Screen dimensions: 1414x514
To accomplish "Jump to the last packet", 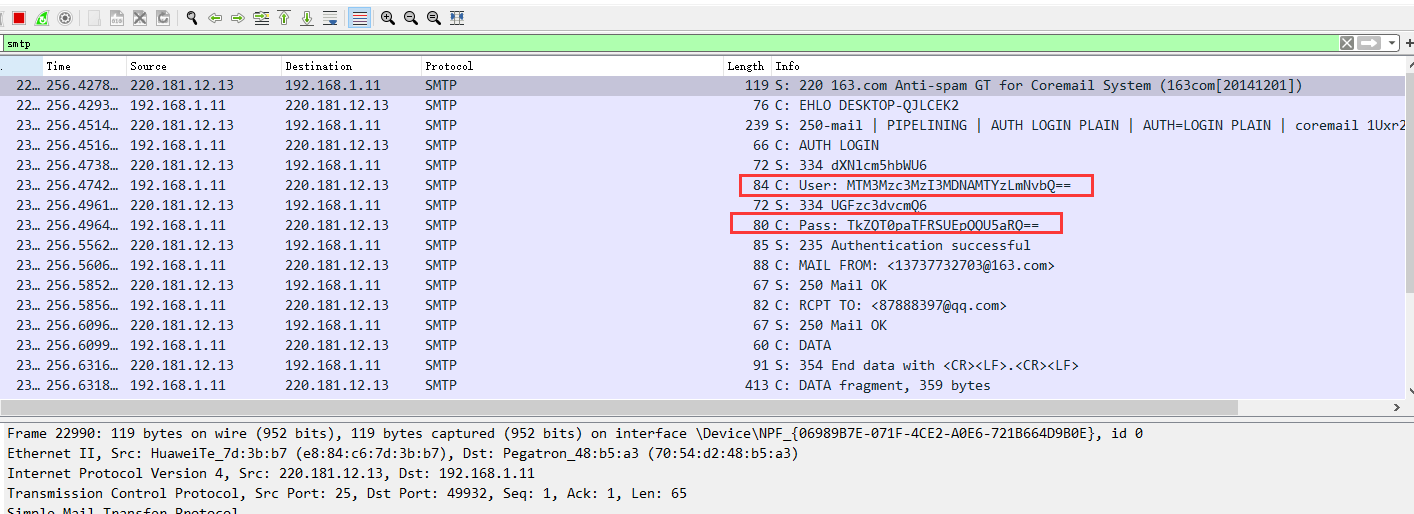I will point(307,18).
